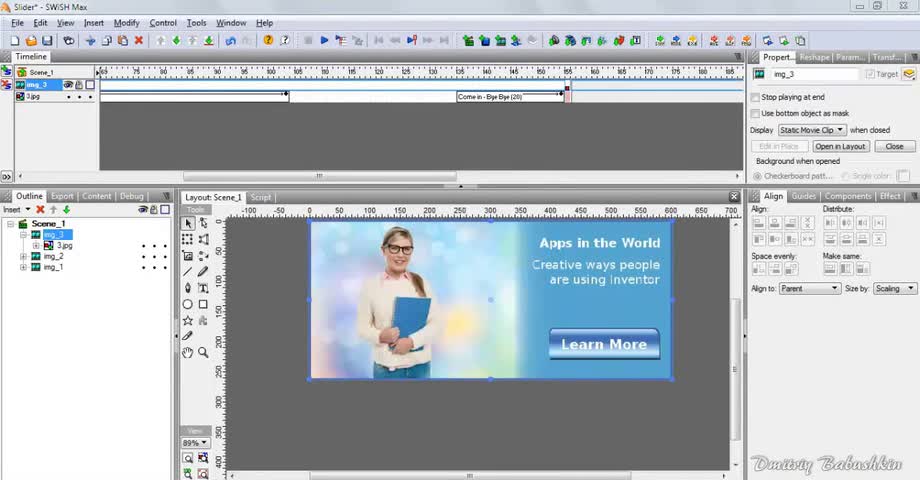Click the Insert Scene clapperboard icon
This screenshot has width=920, height=480.
[x=468, y=40]
